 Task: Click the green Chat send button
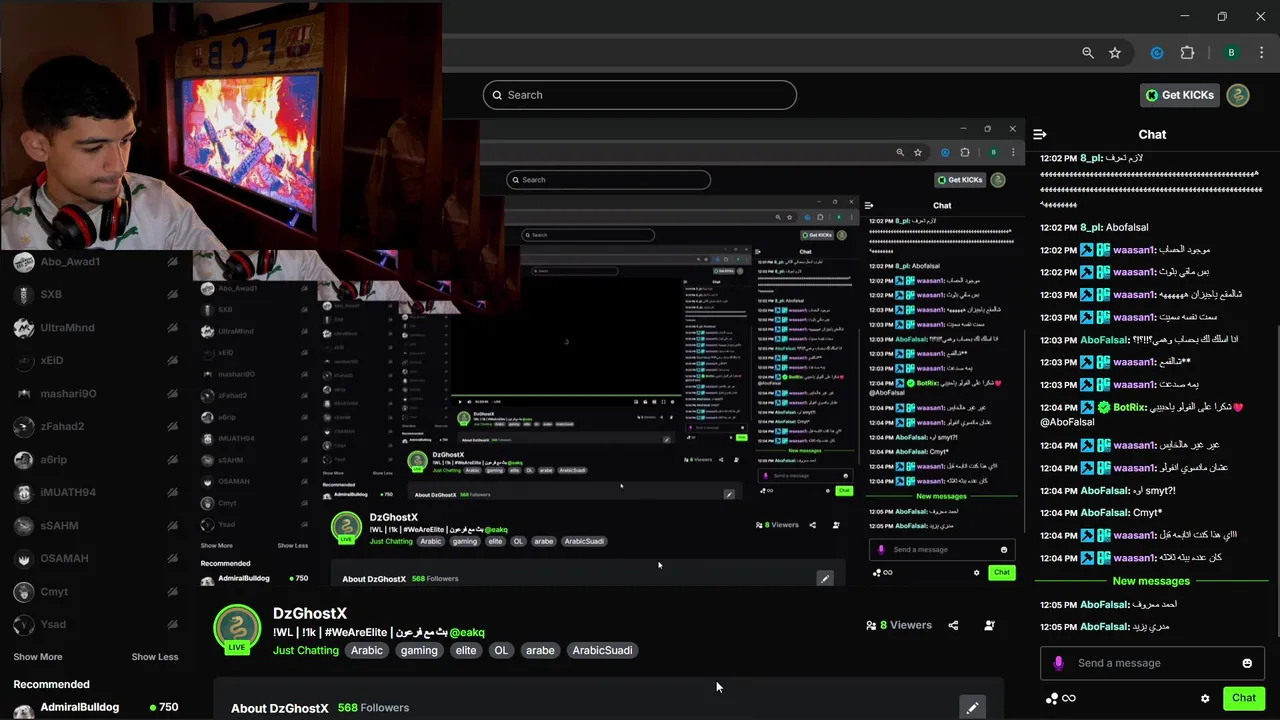(1244, 698)
